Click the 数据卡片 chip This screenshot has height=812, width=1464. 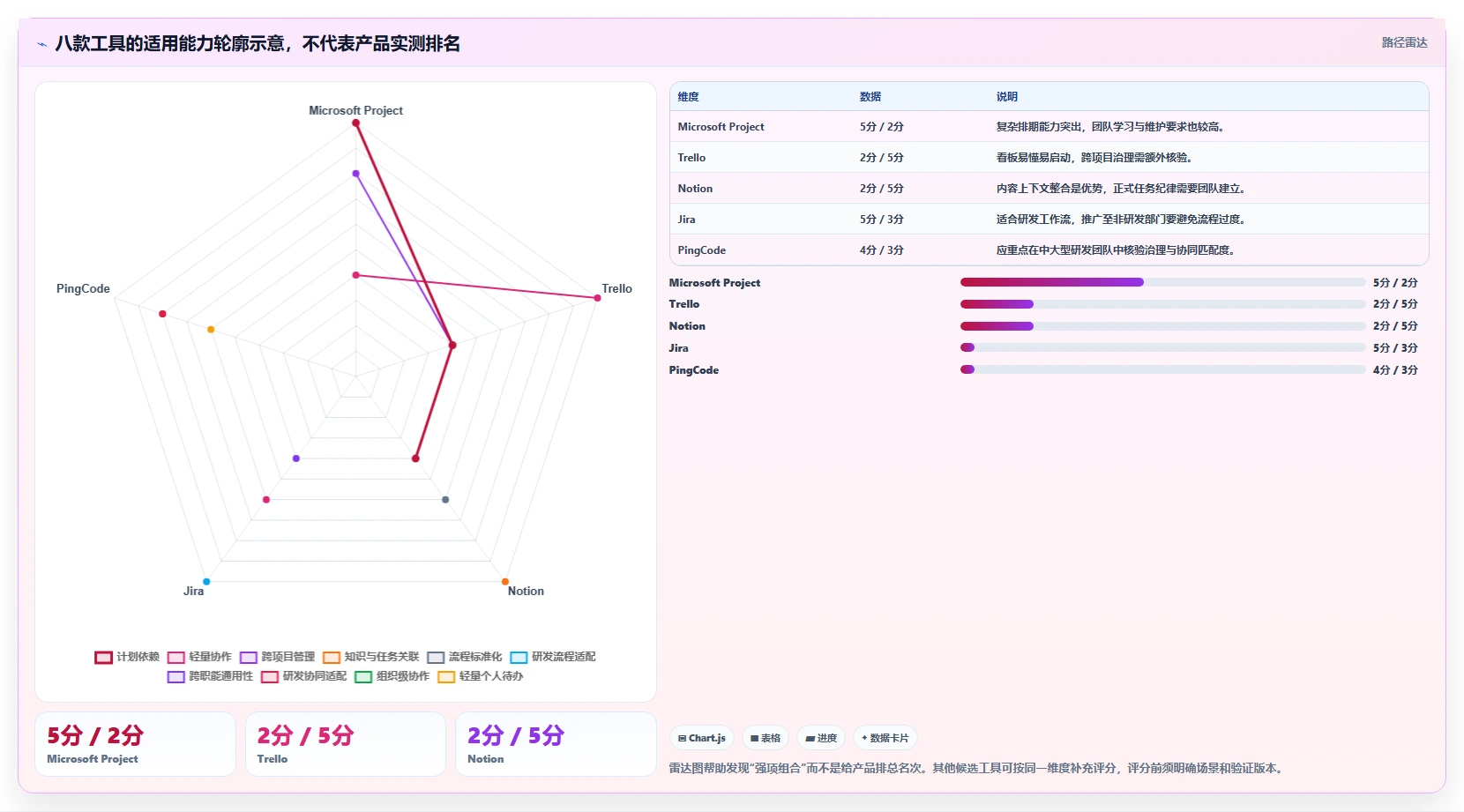[x=885, y=738]
